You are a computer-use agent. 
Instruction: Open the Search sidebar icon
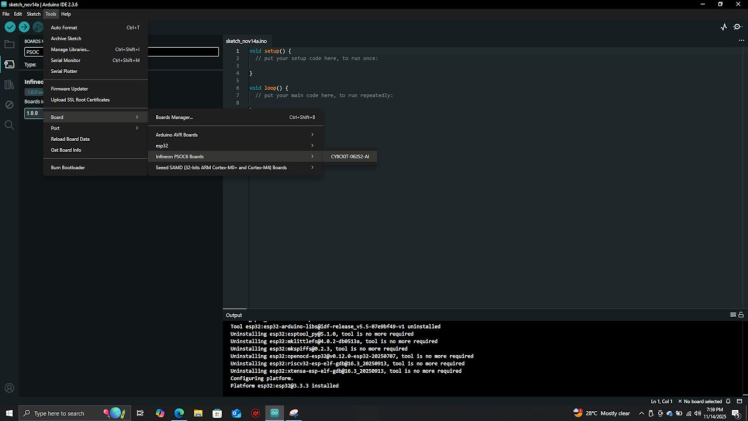coord(9,125)
